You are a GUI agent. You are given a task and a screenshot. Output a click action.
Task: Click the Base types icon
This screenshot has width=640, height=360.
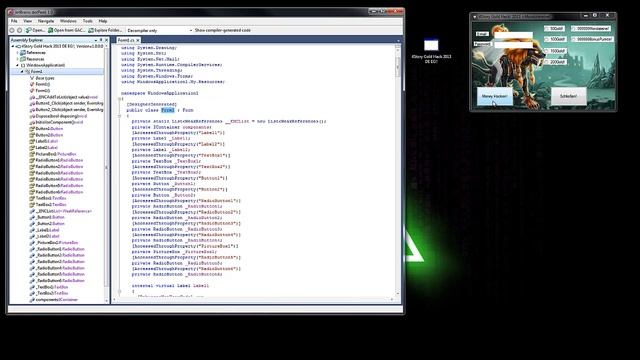click(x=32, y=78)
